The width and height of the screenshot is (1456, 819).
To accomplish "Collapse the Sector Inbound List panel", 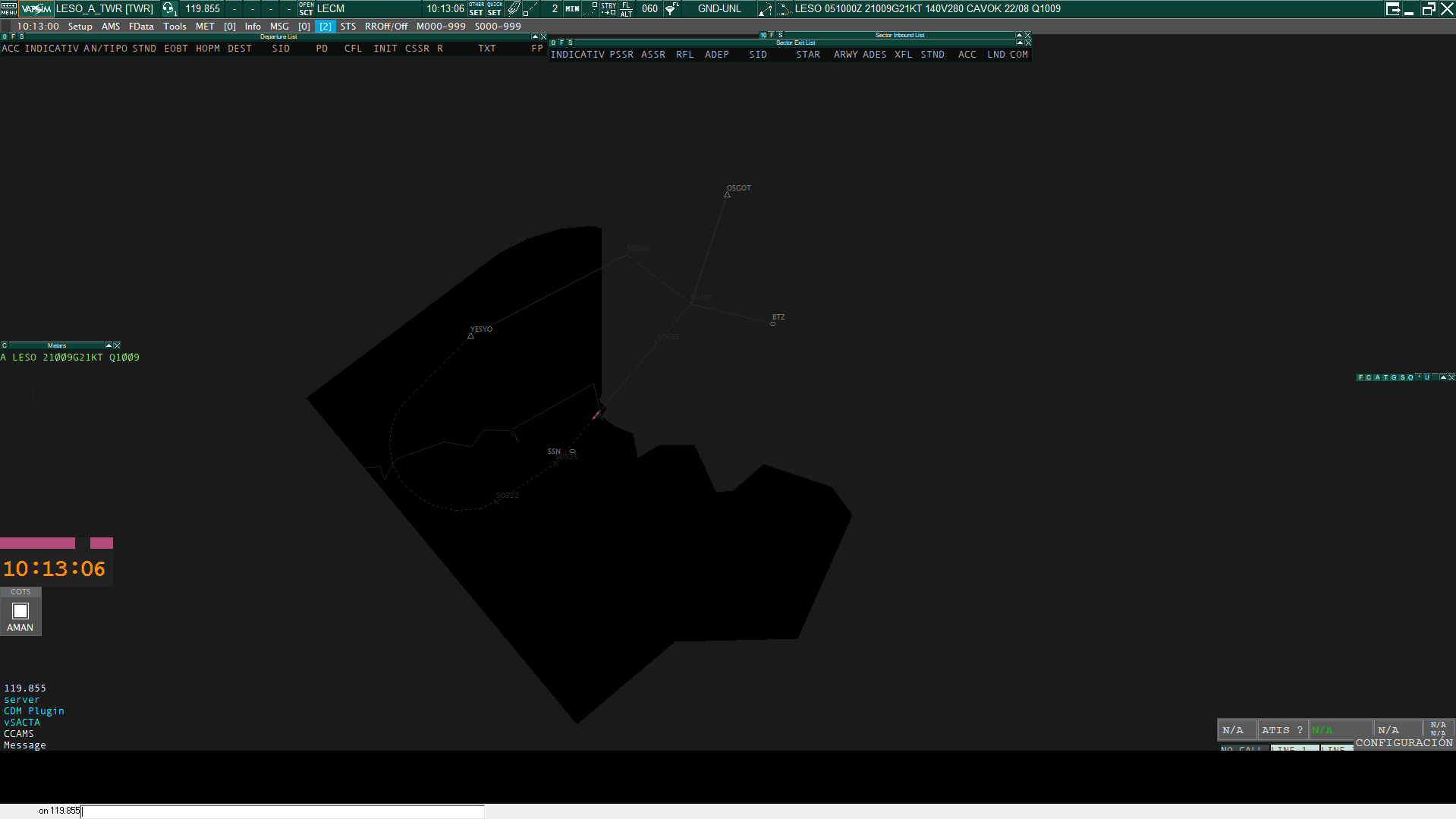I will click(1019, 35).
